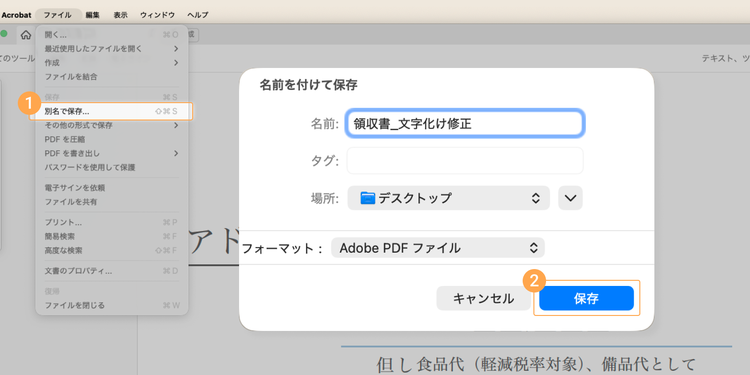
Task: Click the Acrobat app menu
Action: [16, 15]
